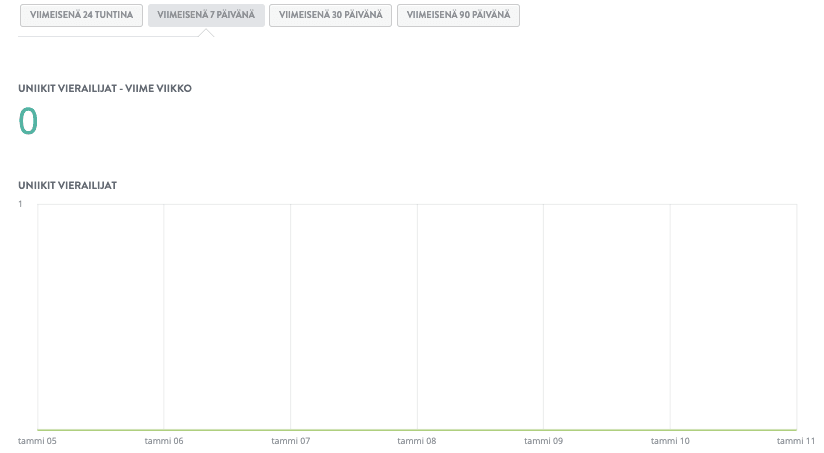Click the green data line above tammi 08
The image size is (824, 453).
(x=417, y=430)
